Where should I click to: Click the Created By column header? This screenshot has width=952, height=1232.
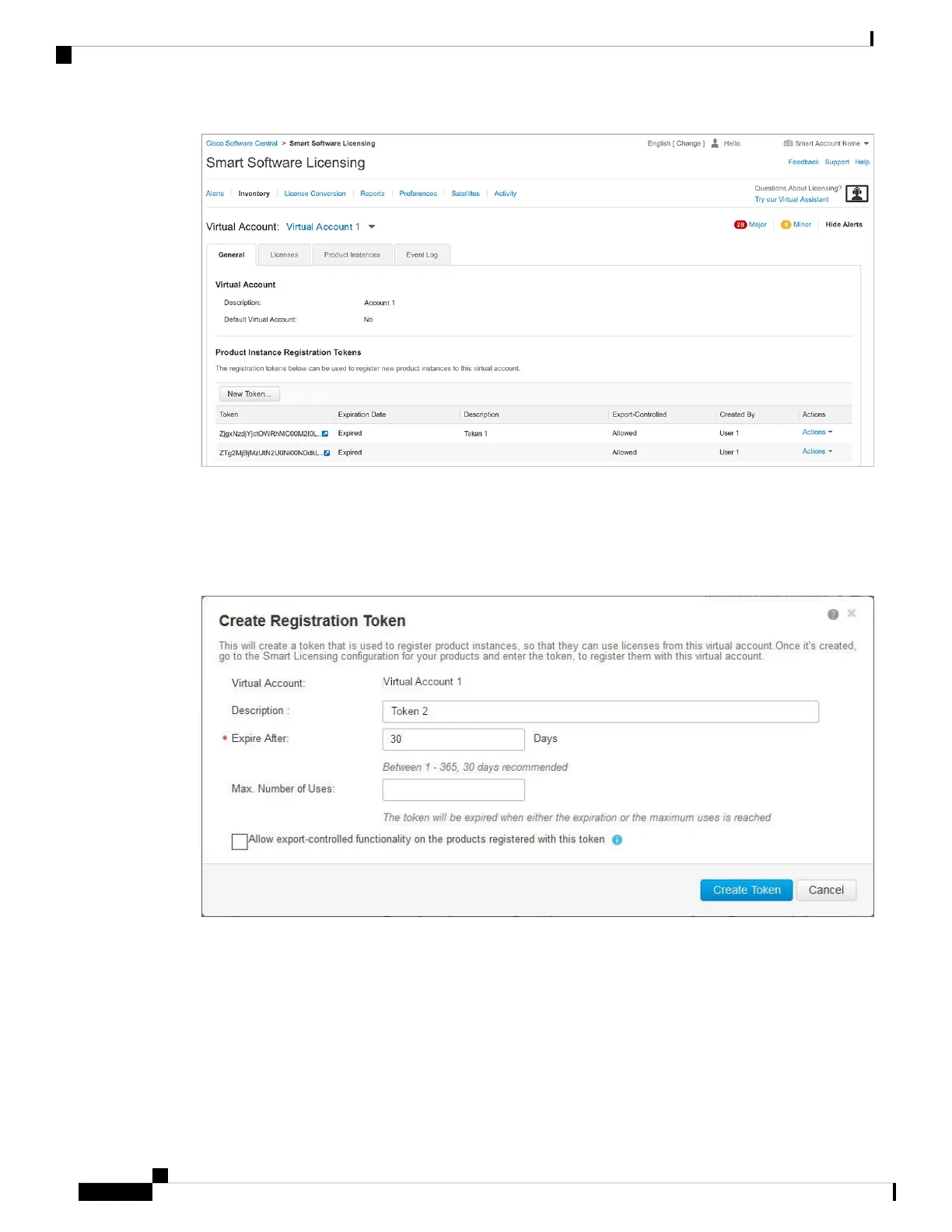pos(737,415)
